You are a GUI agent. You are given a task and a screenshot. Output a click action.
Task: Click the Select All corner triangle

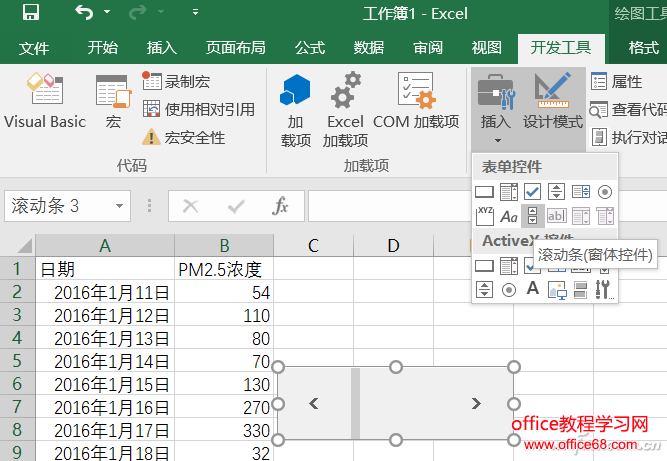coord(24,246)
